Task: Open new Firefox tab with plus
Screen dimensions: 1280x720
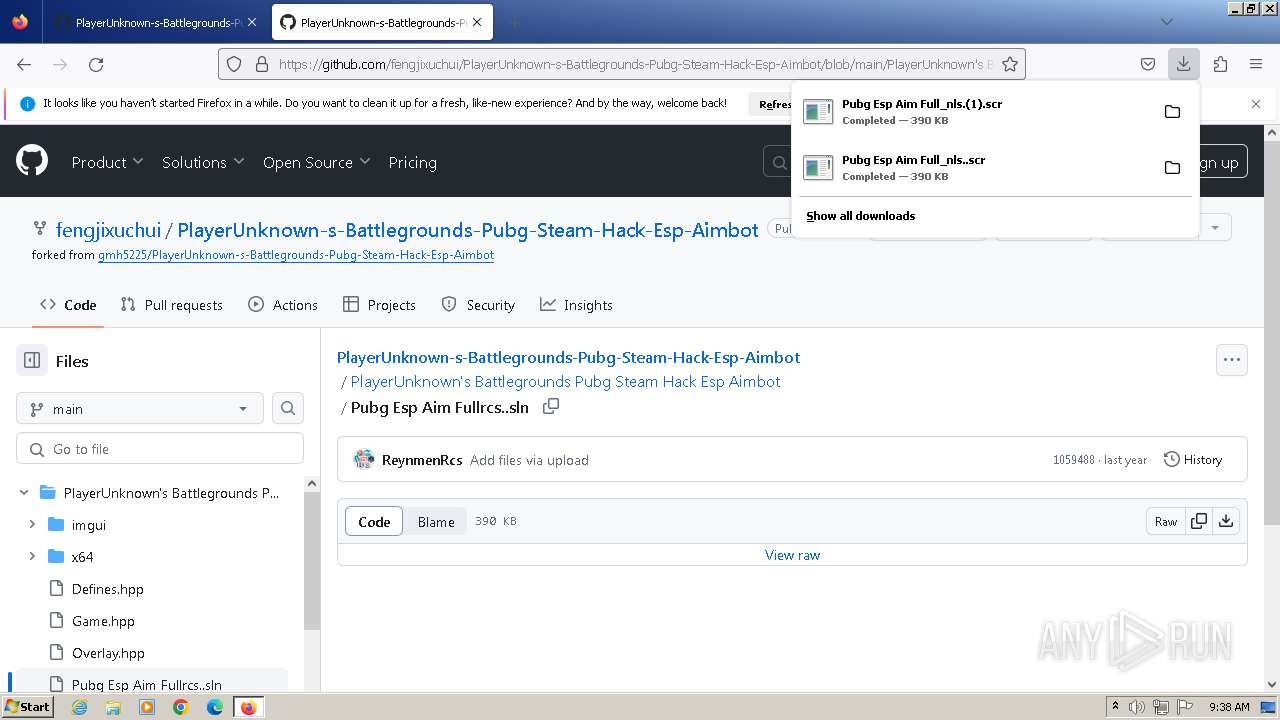Action: (514, 22)
